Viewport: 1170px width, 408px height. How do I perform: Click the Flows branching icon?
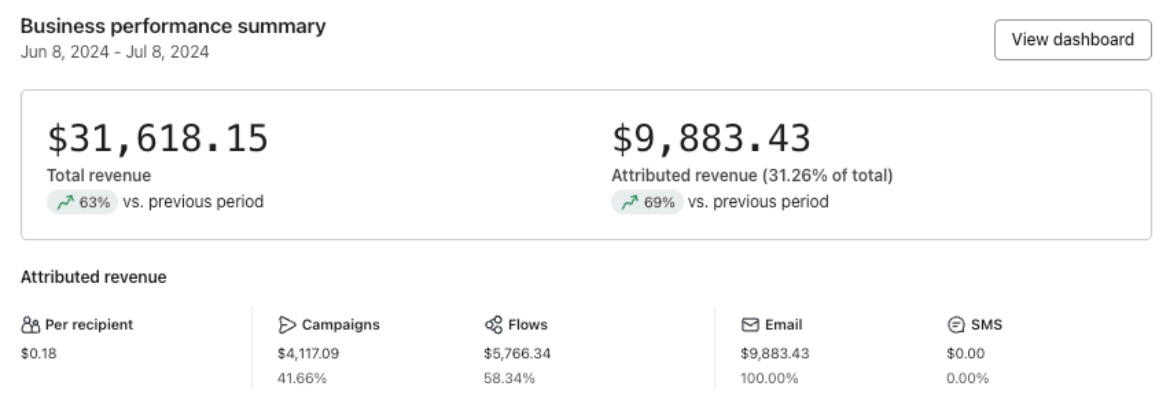(x=493, y=325)
